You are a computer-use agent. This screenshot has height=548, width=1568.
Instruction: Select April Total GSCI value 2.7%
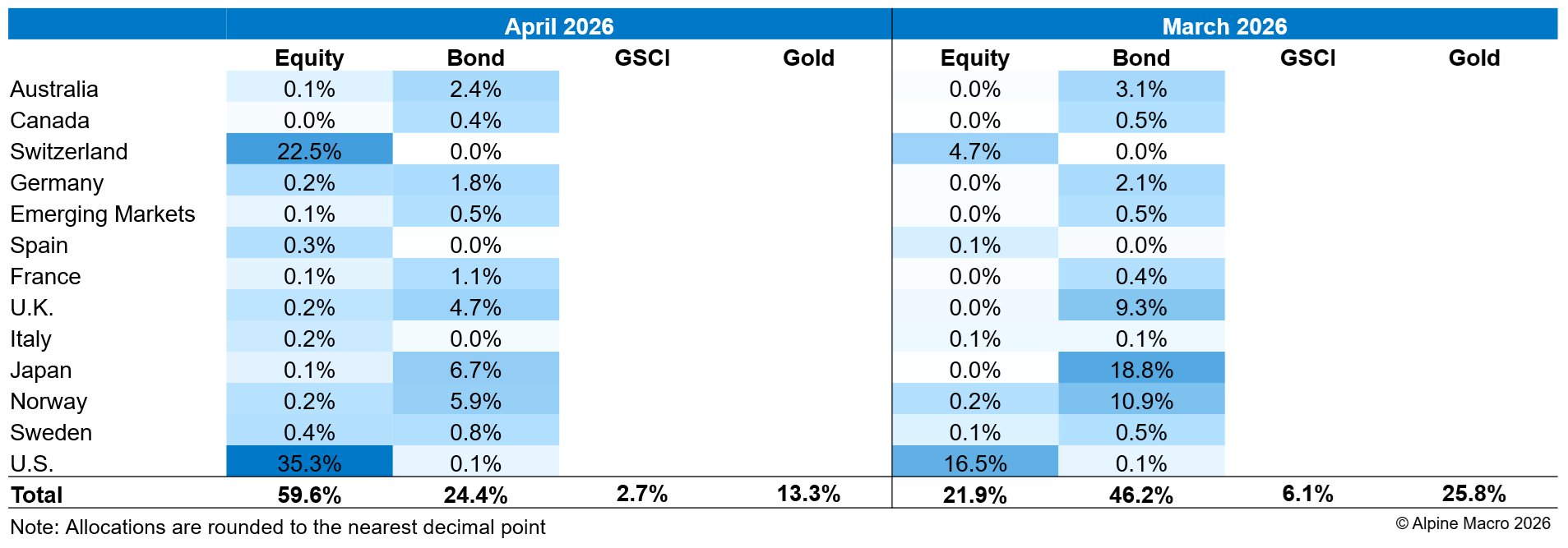tap(641, 494)
